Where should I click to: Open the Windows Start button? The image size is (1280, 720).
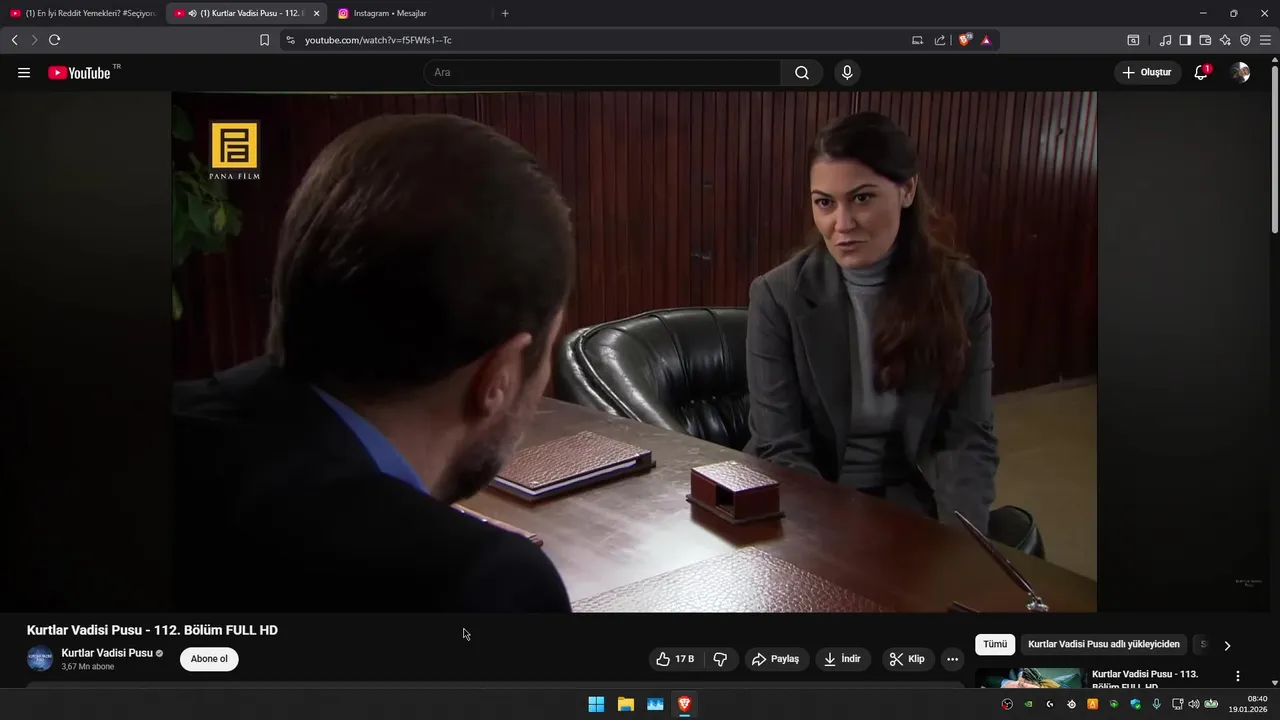pos(596,704)
